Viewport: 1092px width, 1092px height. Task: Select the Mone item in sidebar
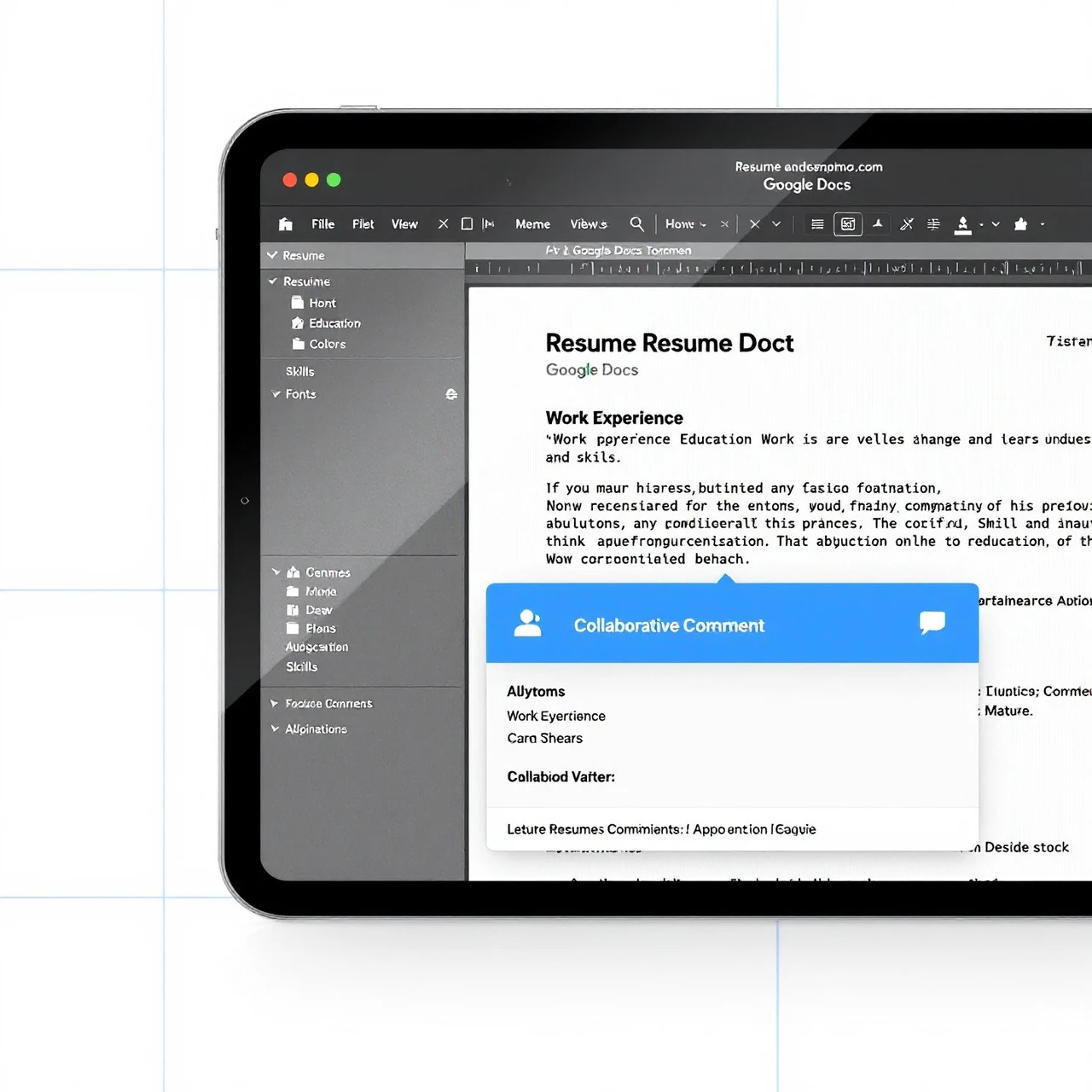pyautogui.click(x=321, y=591)
